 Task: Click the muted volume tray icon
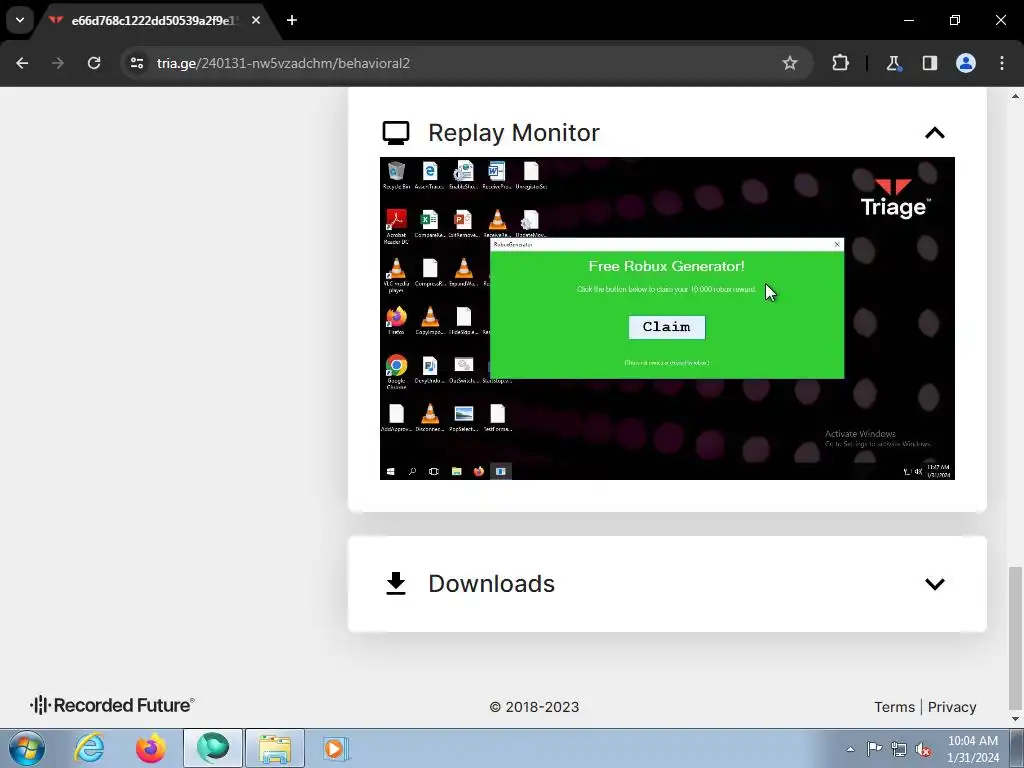(923, 749)
